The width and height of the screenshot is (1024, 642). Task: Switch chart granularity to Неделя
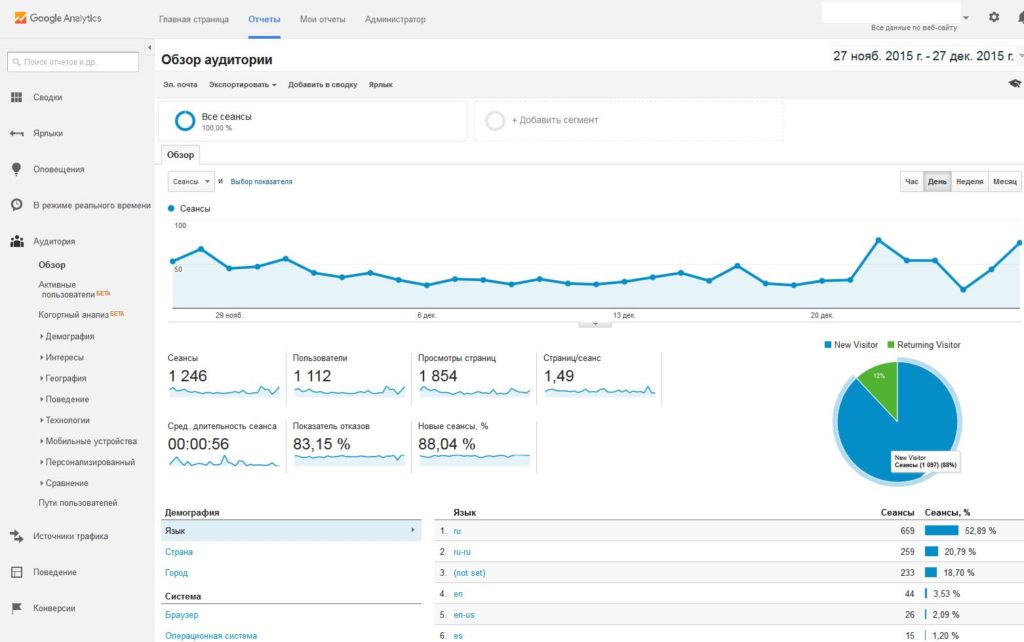point(969,182)
